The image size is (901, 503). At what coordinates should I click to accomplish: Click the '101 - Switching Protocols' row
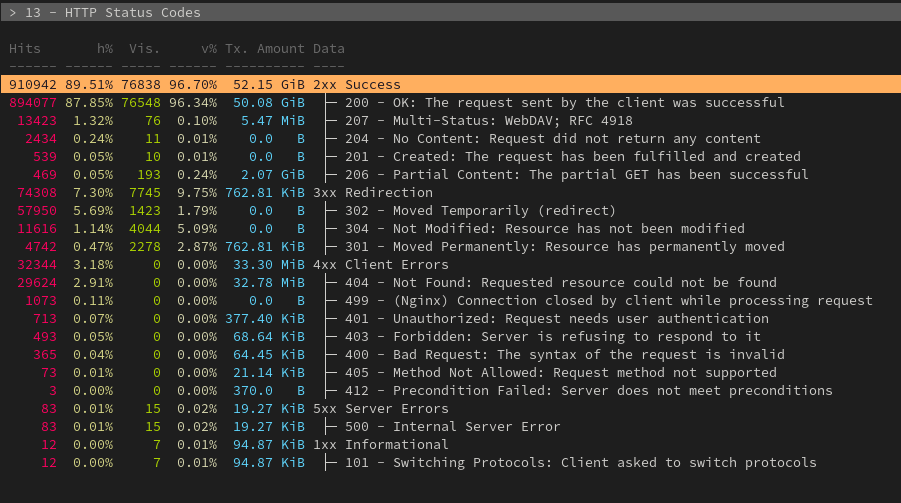[580, 463]
